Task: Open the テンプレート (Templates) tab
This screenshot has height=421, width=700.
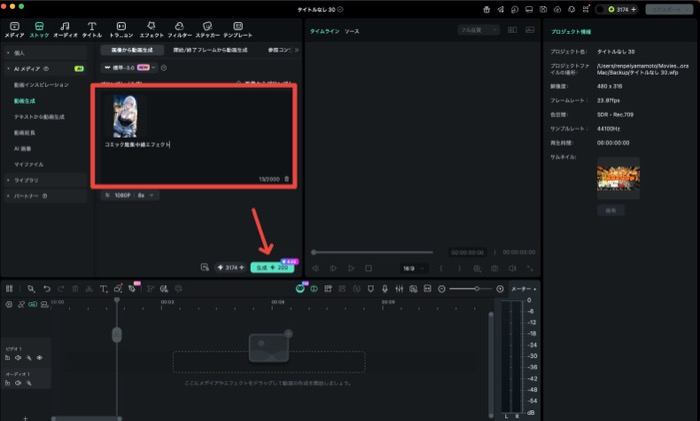Action: click(238, 29)
